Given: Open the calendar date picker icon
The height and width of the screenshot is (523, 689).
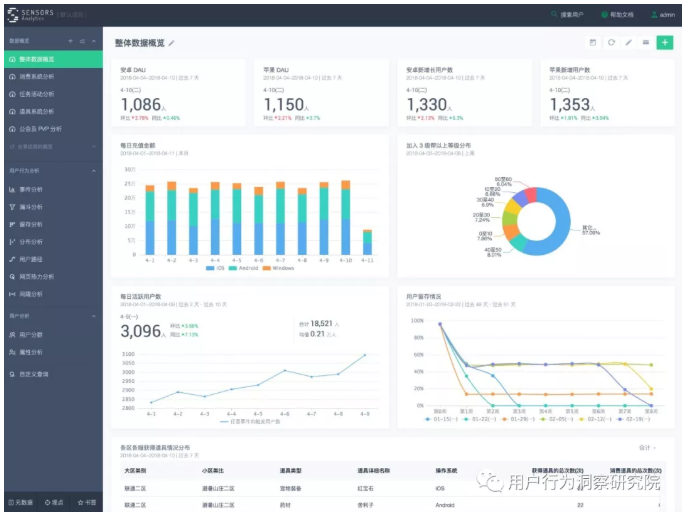Looking at the screenshot, I should click(593, 43).
